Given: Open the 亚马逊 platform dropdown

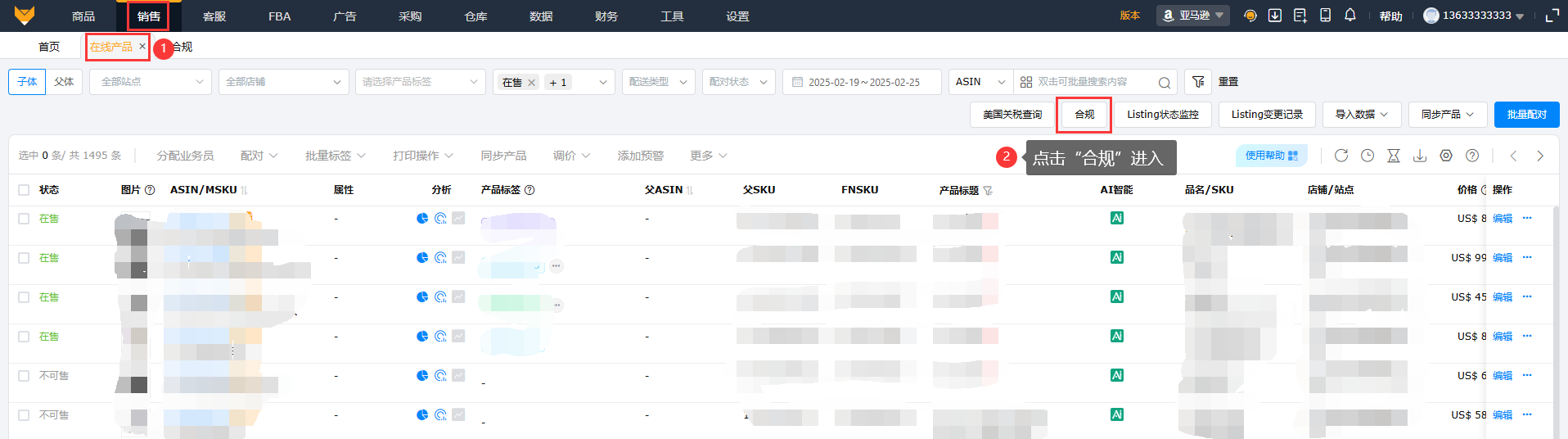Looking at the screenshot, I should (1193, 16).
